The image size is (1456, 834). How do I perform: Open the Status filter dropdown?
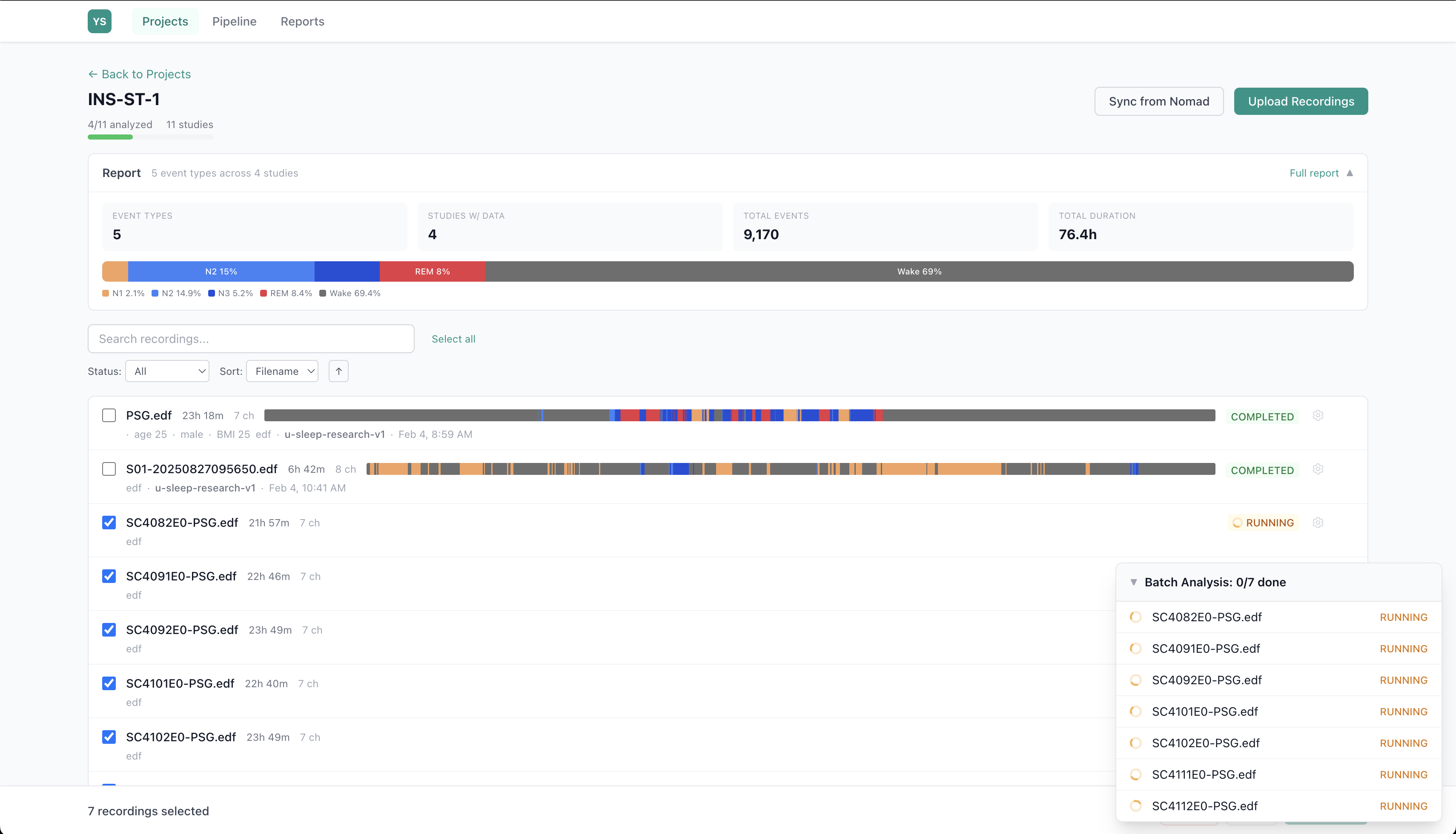pyautogui.click(x=167, y=371)
